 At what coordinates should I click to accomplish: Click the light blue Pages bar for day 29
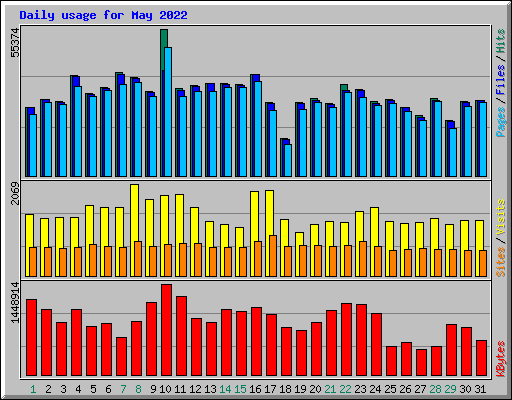tap(453, 152)
